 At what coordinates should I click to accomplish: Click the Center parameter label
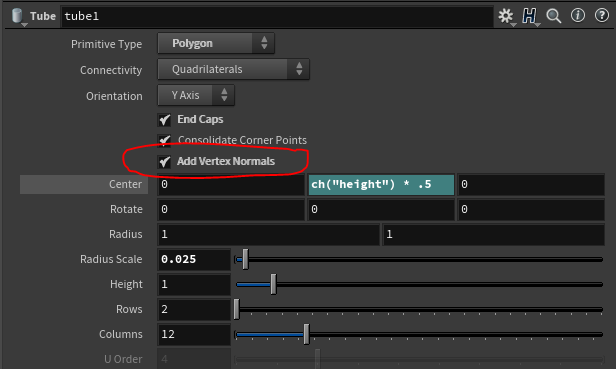coord(125,184)
